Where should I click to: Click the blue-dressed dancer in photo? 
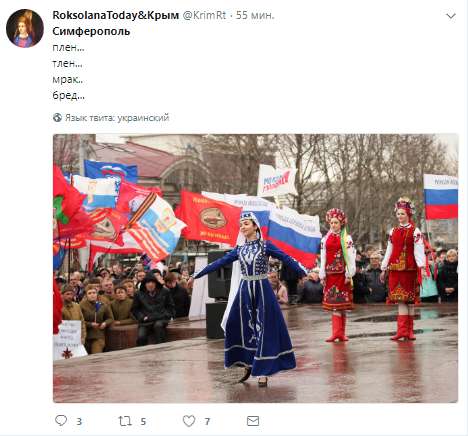click(x=253, y=297)
